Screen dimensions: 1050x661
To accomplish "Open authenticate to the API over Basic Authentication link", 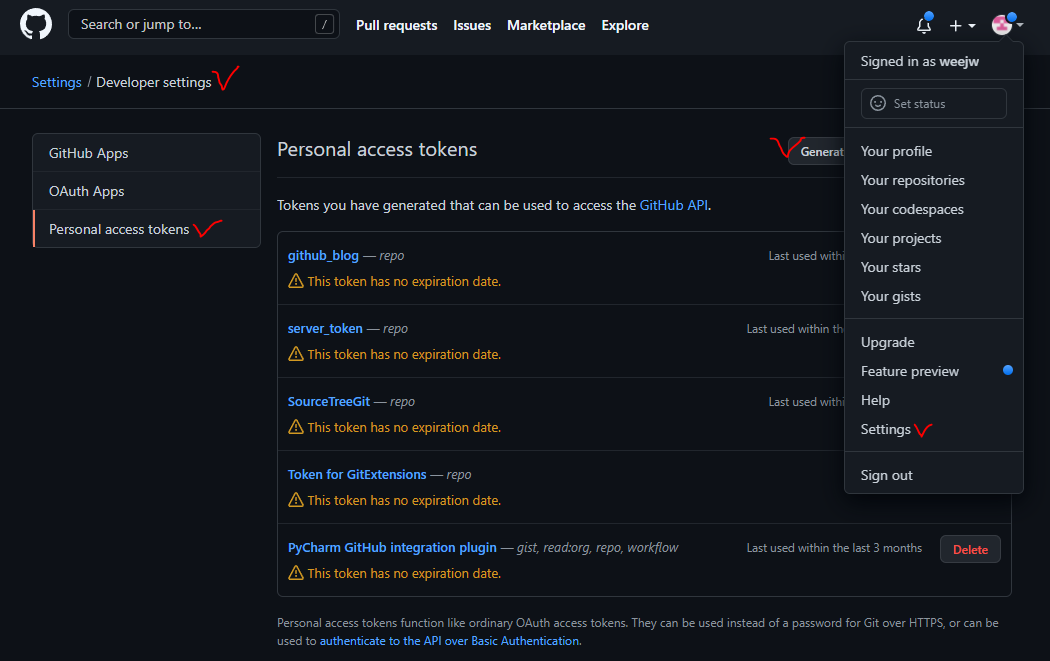I will tap(449, 641).
